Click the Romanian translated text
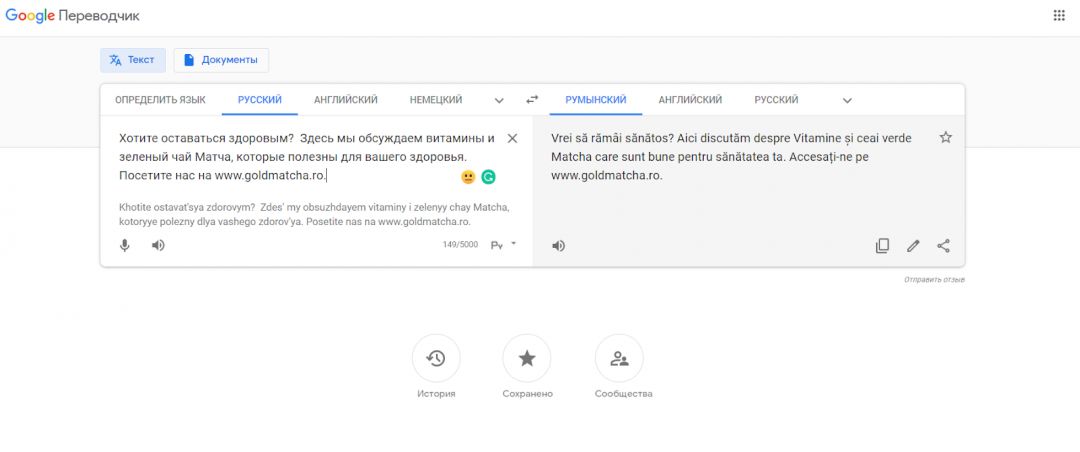This screenshot has width=1080, height=452. 731,156
